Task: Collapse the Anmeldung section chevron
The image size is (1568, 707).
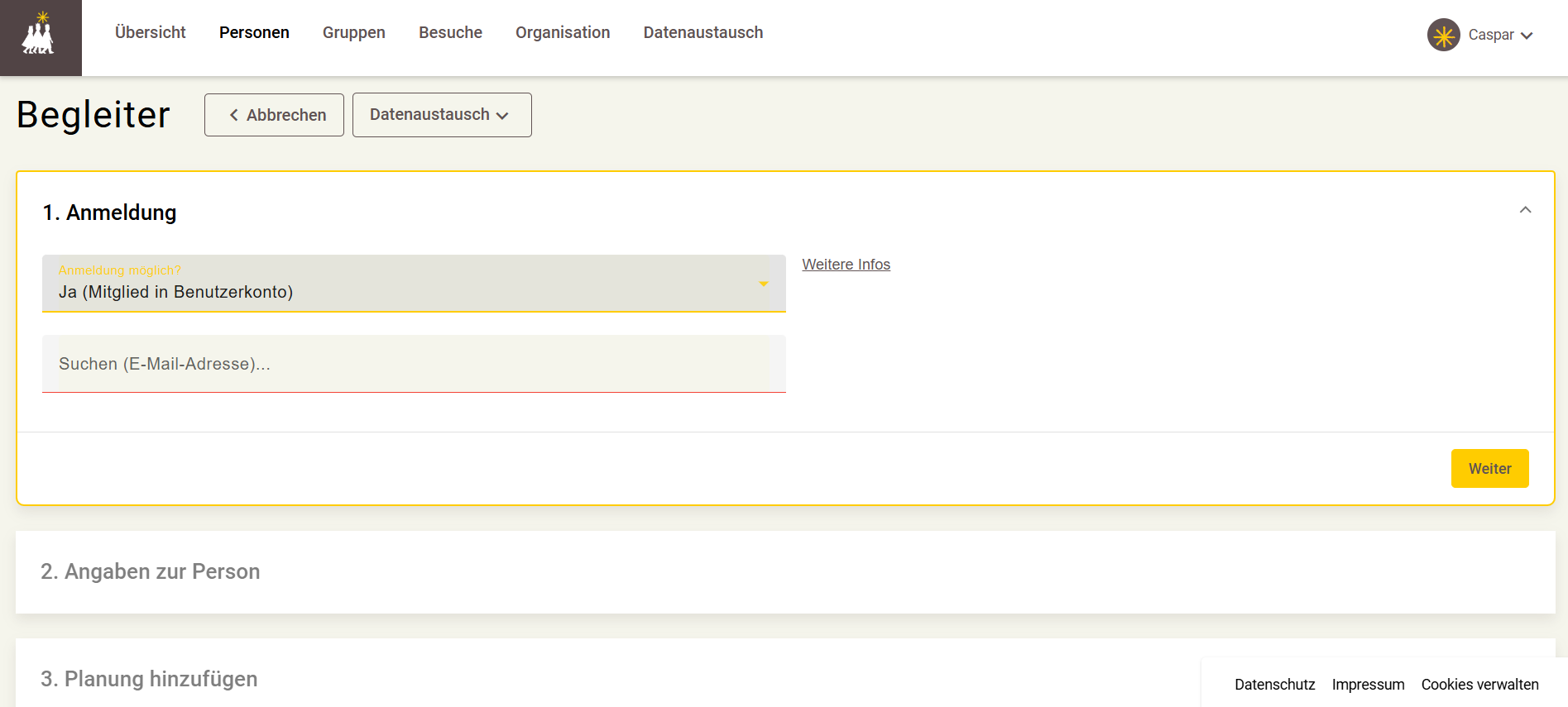Action: [1525, 210]
